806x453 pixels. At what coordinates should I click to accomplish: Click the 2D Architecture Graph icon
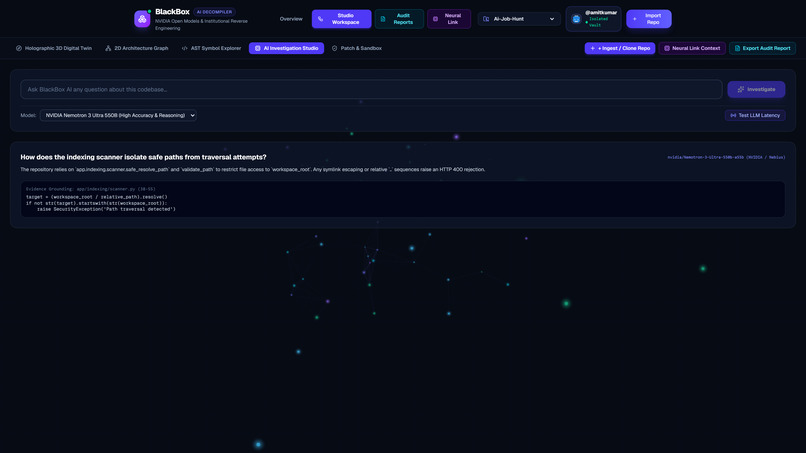(x=108, y=48)
